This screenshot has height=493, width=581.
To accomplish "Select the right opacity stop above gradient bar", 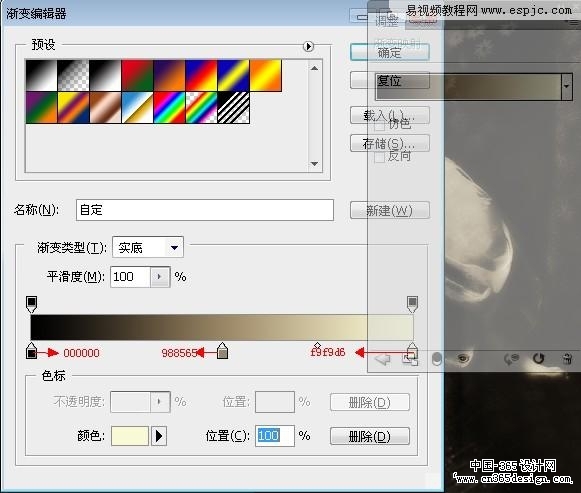I will click(412, 304).
